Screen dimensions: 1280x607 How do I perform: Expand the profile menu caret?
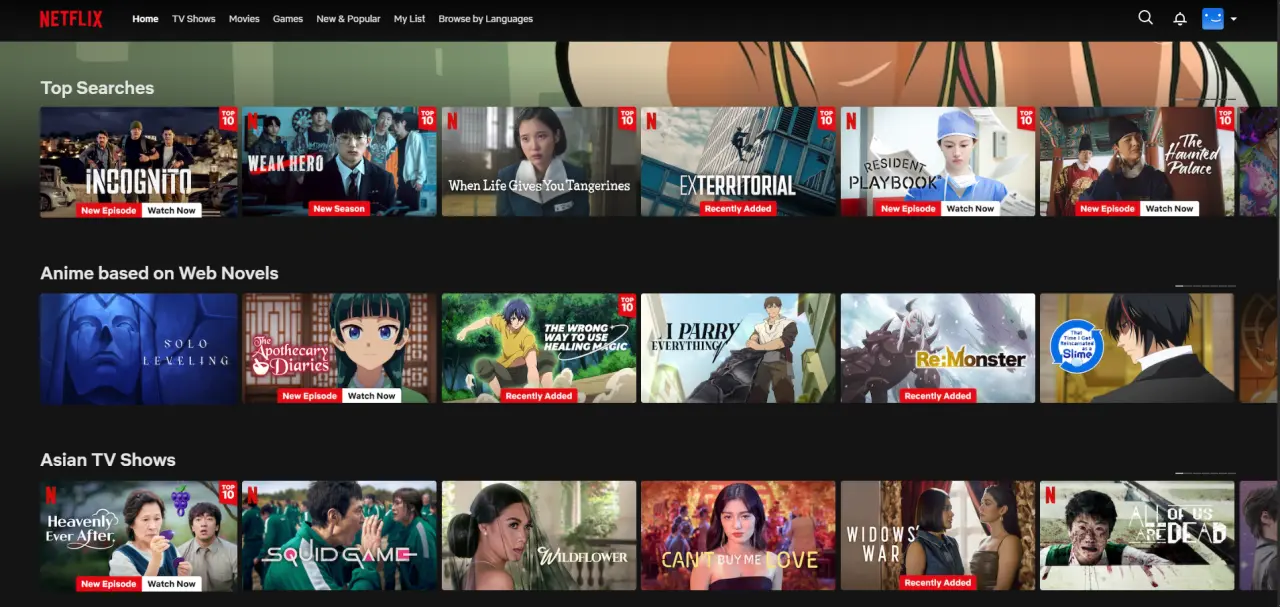(1234, 19)
